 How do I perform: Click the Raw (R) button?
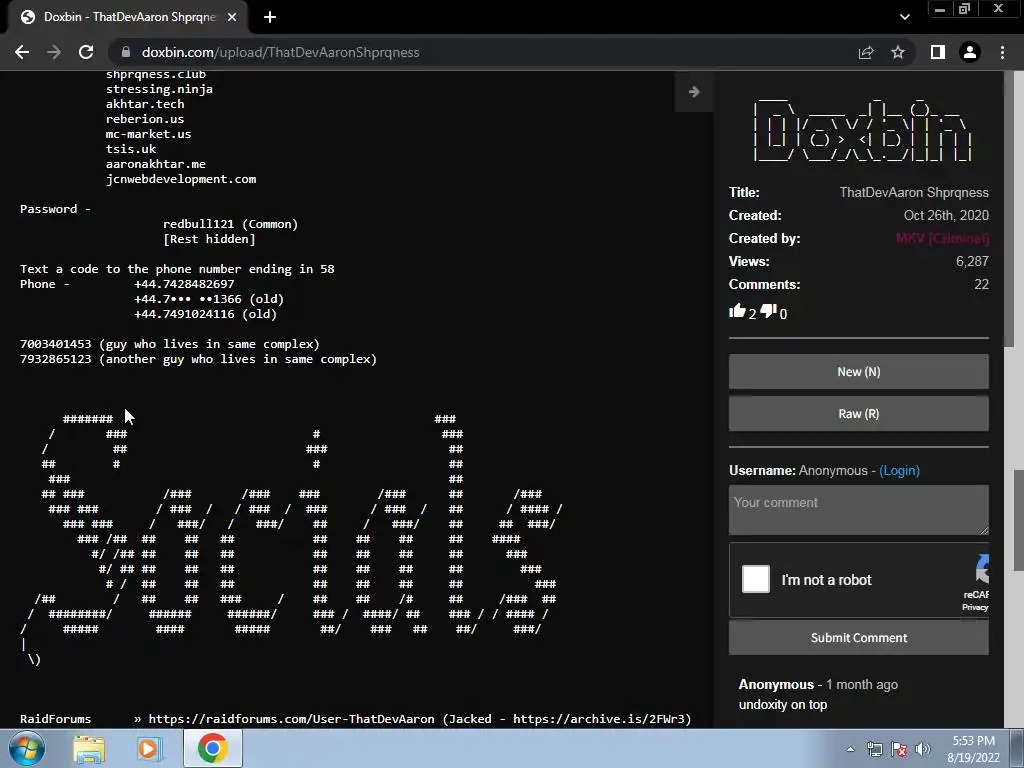[859, 413]
